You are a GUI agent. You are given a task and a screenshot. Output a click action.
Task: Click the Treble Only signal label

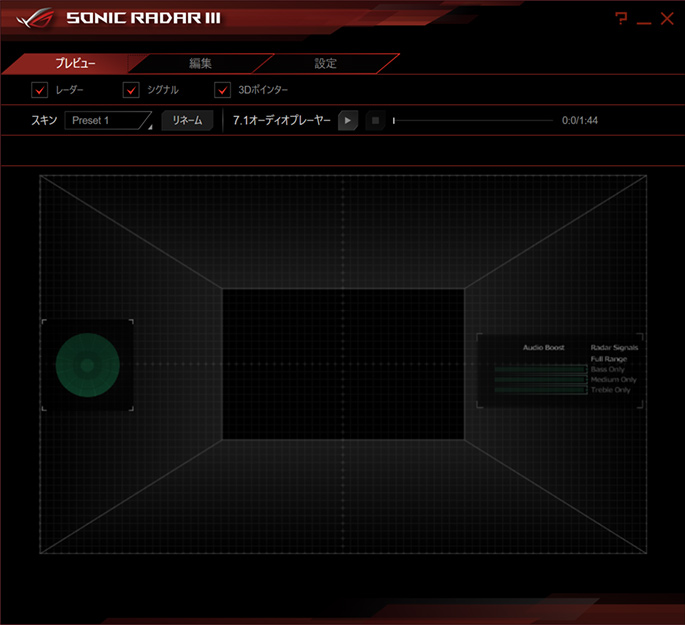(x=610, y=390)
